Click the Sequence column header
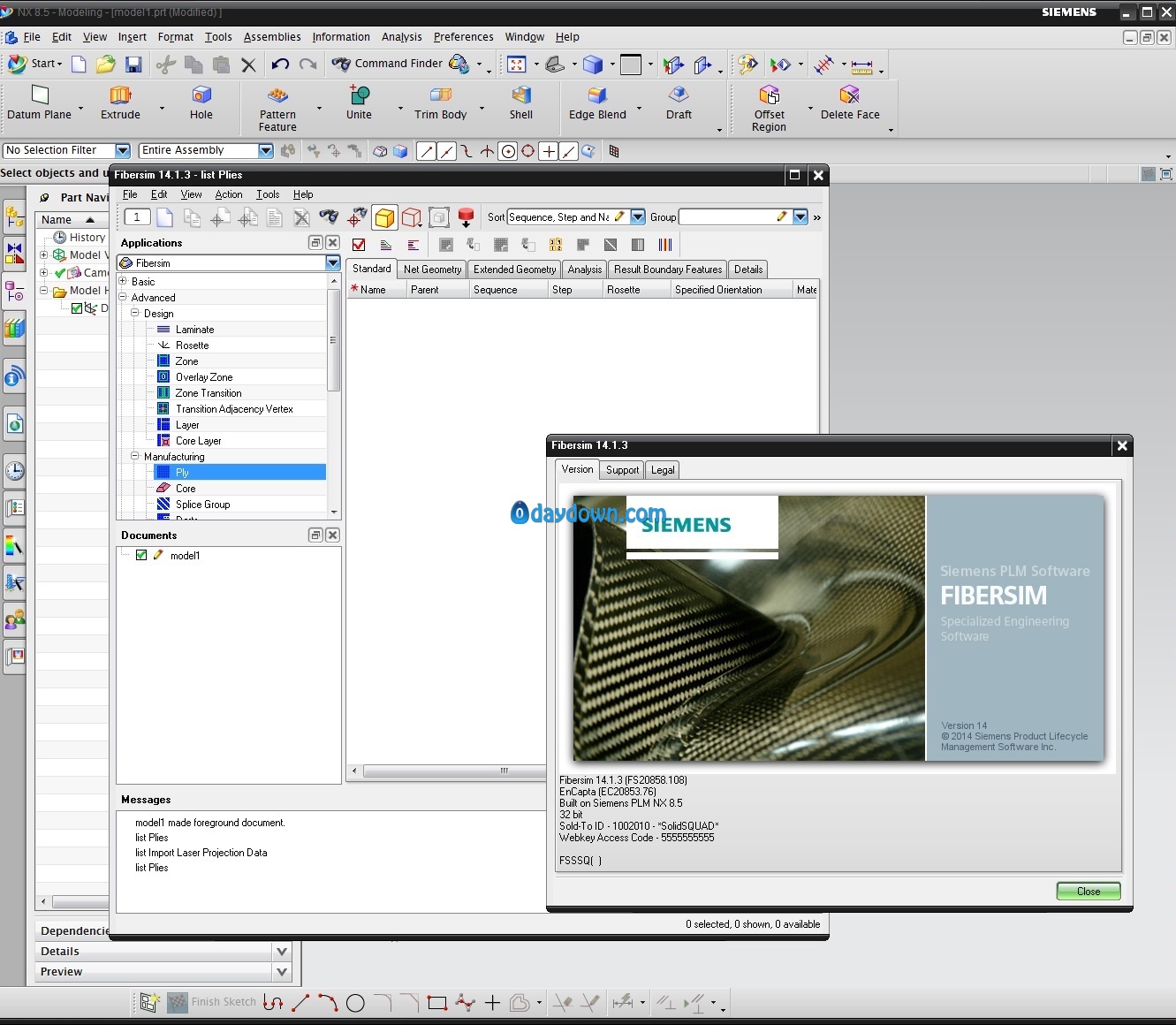The width and height of the screenshot is (1176, 1025). point(507,290)
